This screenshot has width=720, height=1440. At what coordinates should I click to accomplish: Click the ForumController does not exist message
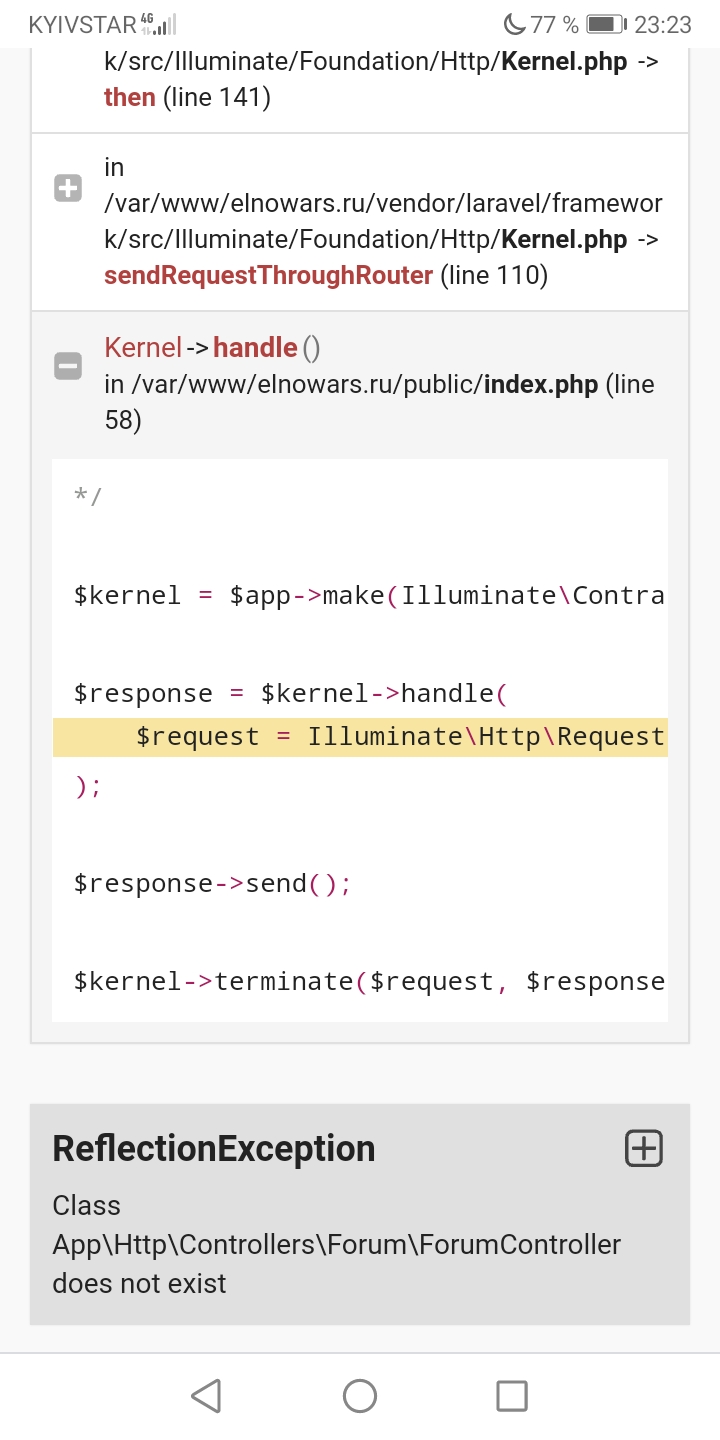(336, 1245)
